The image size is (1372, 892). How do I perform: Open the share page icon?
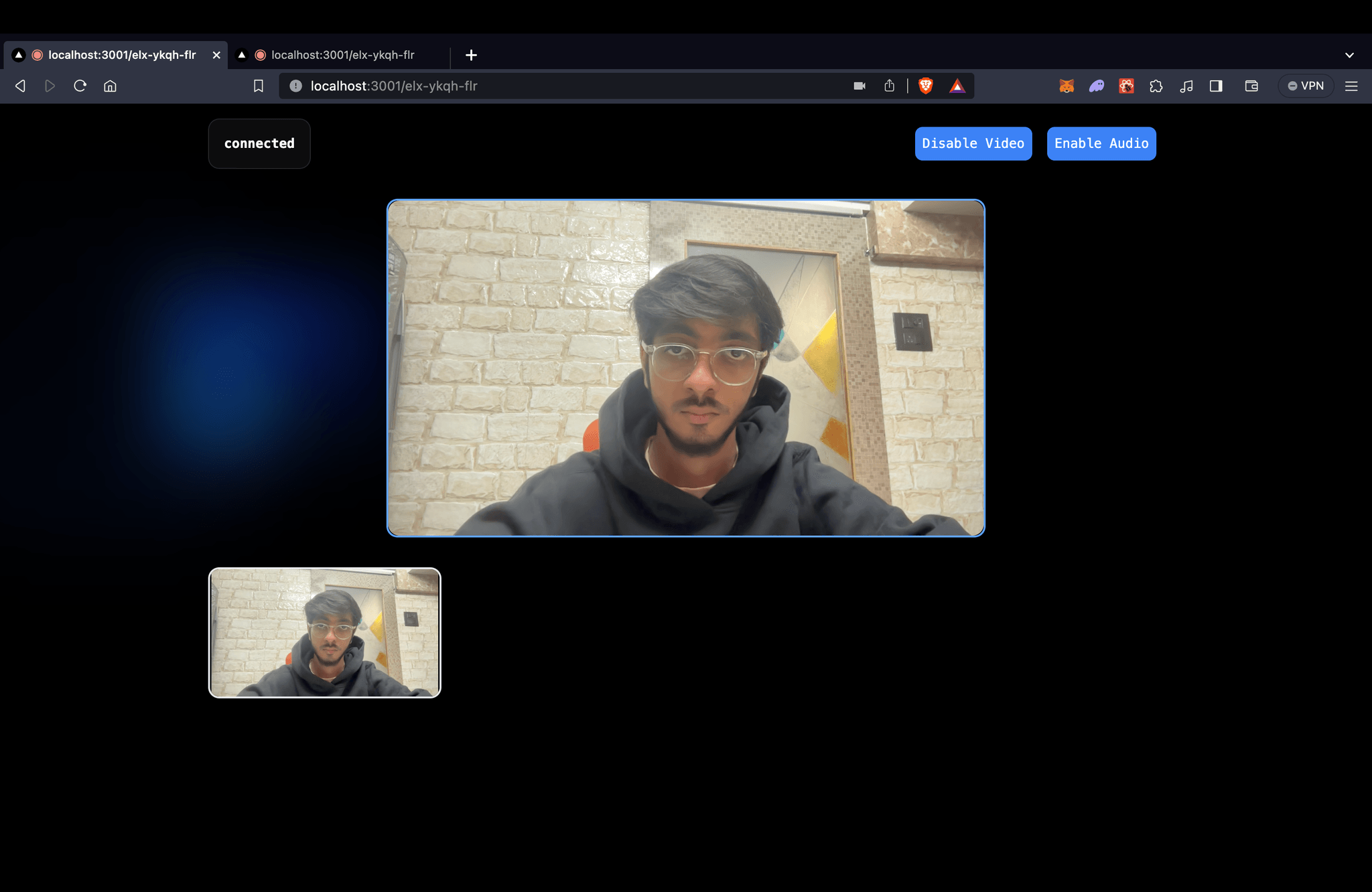pos(889,86)
